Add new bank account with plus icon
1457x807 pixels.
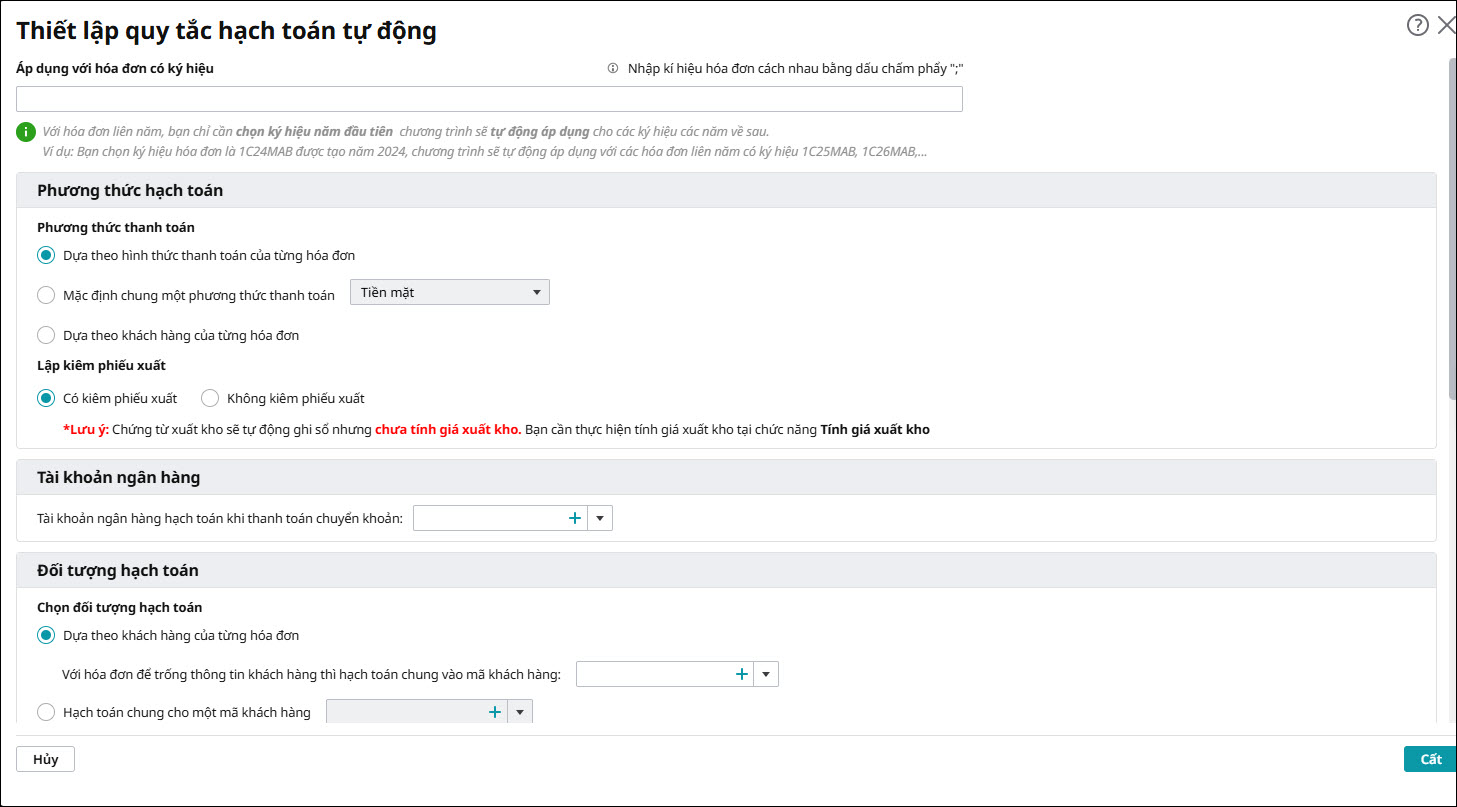(x=575, y=518)
